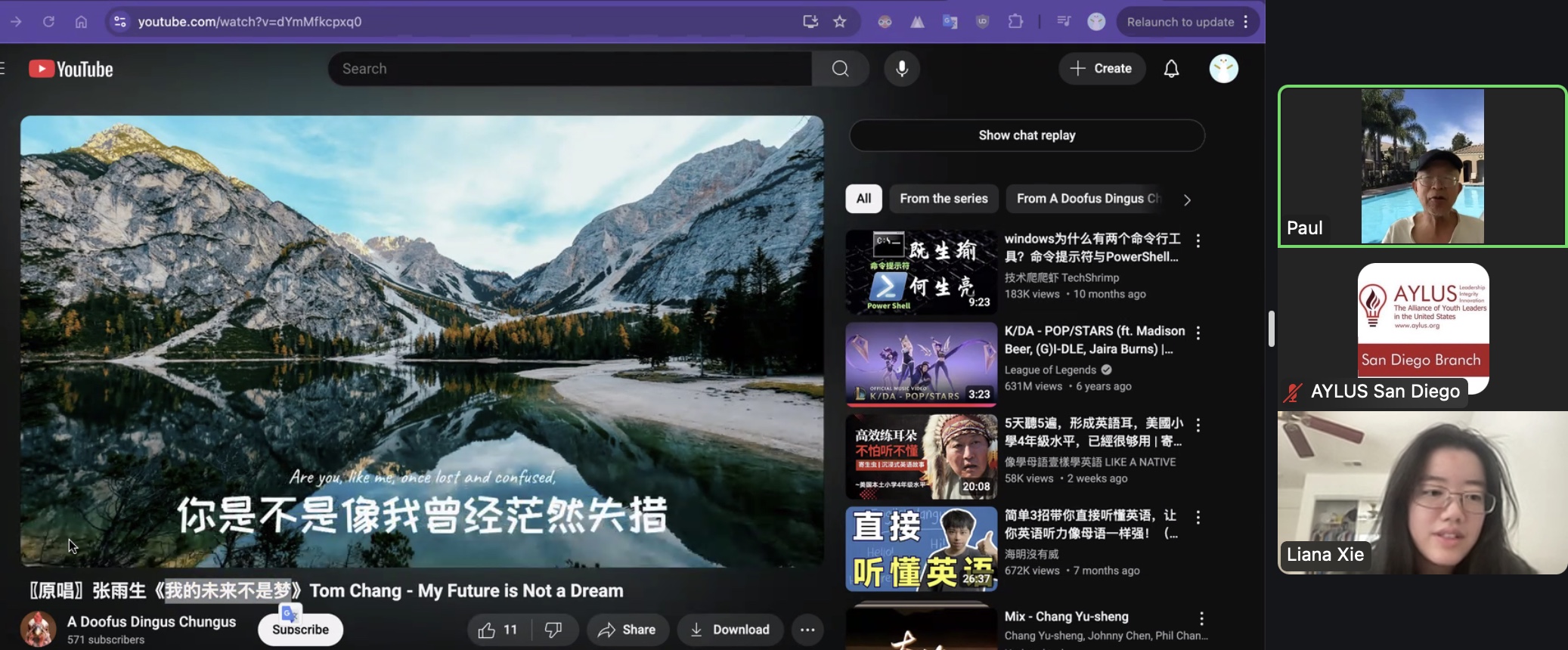This screenshot has height=650, width=1568.
Task: Start voice search with microphone icon
Action: pyautogui.click(x=902, y=69)
